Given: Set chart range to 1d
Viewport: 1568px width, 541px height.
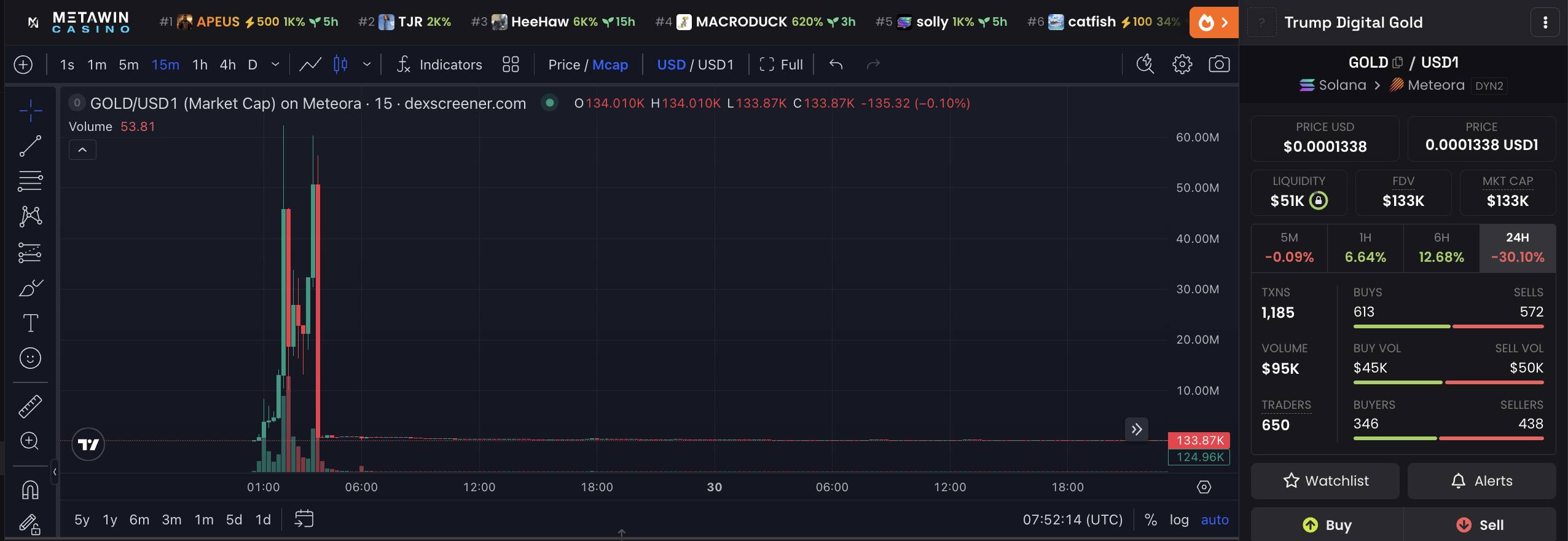Looking at the screenshot, I should 263,519.
